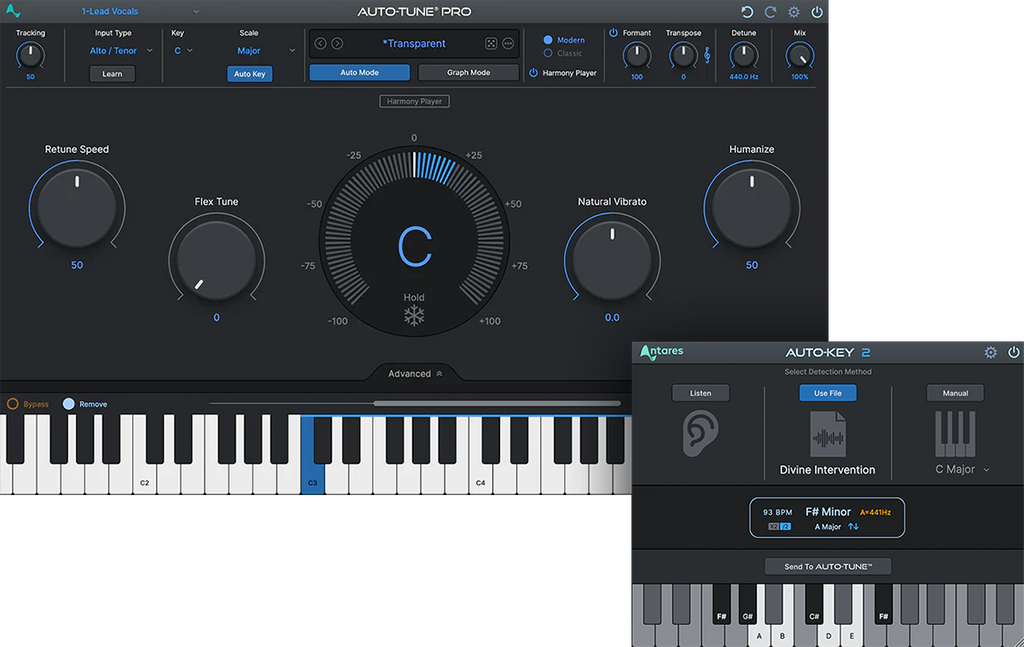This screenshot has height=647, width=1024.
Task: Click the 93 BPM tempo readout
Action: [x=777, y=512]
